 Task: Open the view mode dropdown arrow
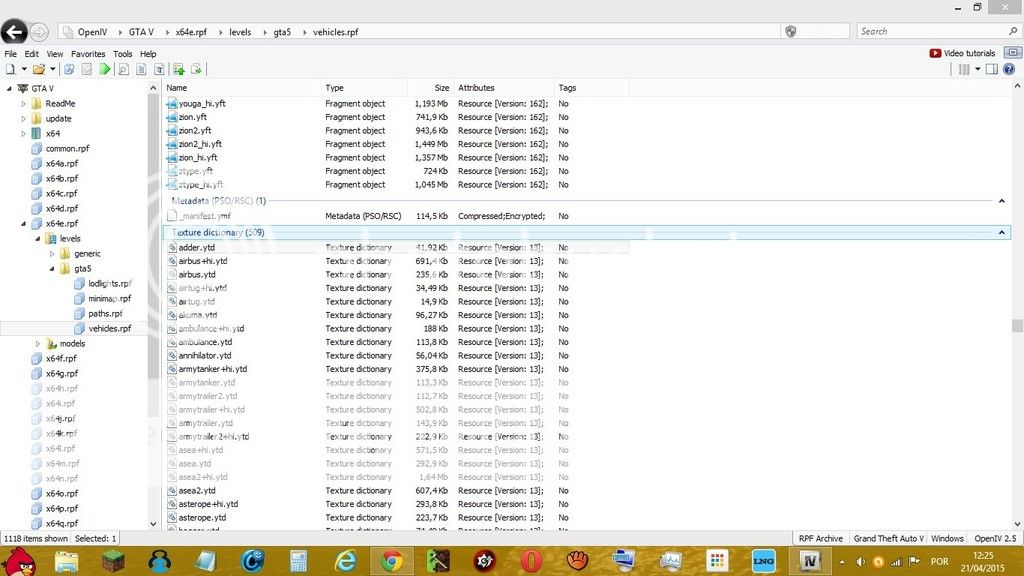pyautogui.click(x=976, y=69)
